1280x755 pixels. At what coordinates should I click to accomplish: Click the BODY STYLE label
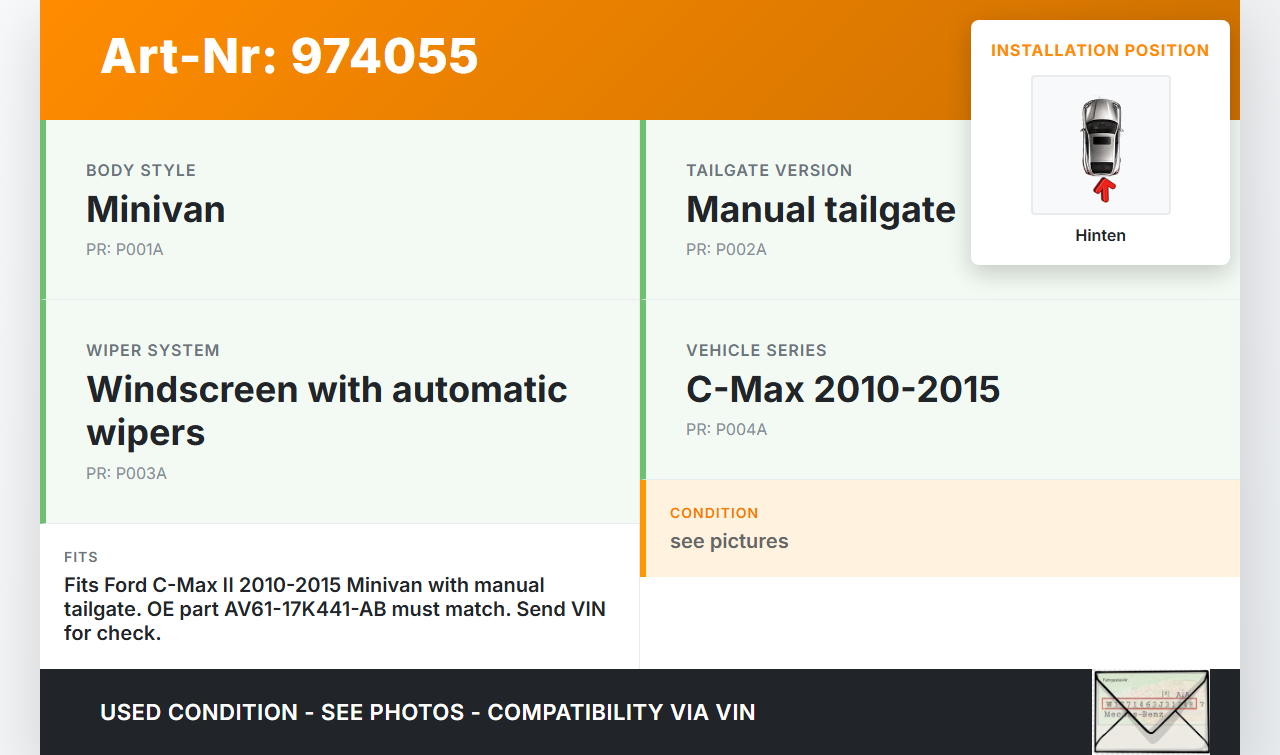point(141,170)
